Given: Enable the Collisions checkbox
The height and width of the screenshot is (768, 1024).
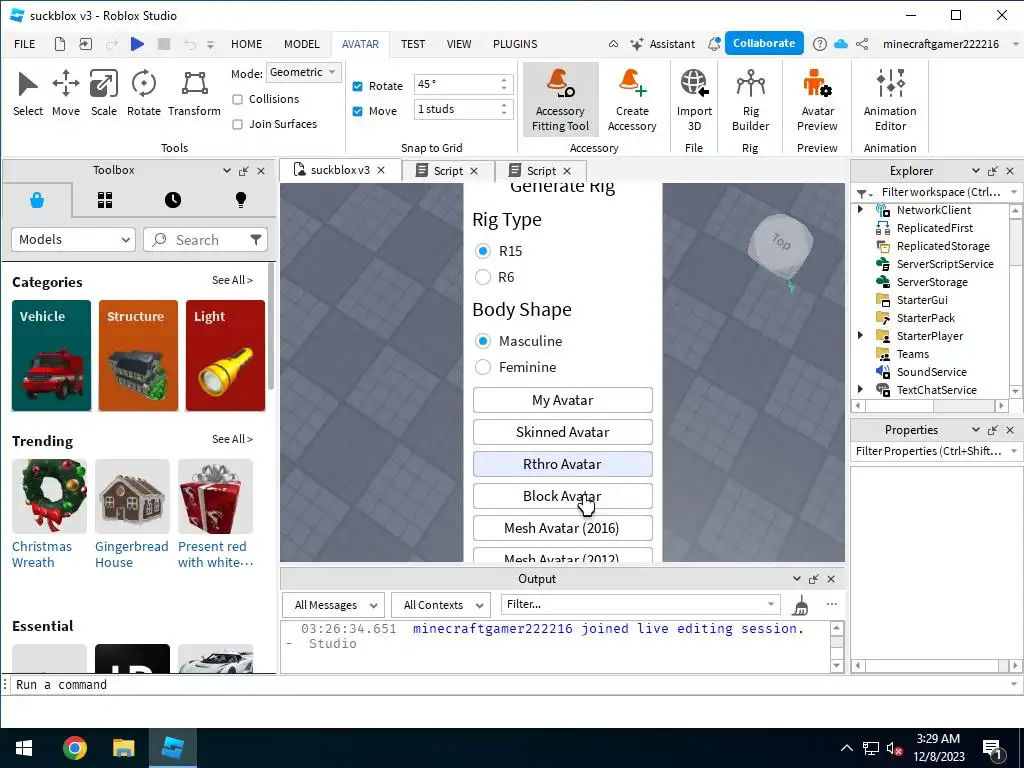Looking at the screenshot, I should coord(238,99).
